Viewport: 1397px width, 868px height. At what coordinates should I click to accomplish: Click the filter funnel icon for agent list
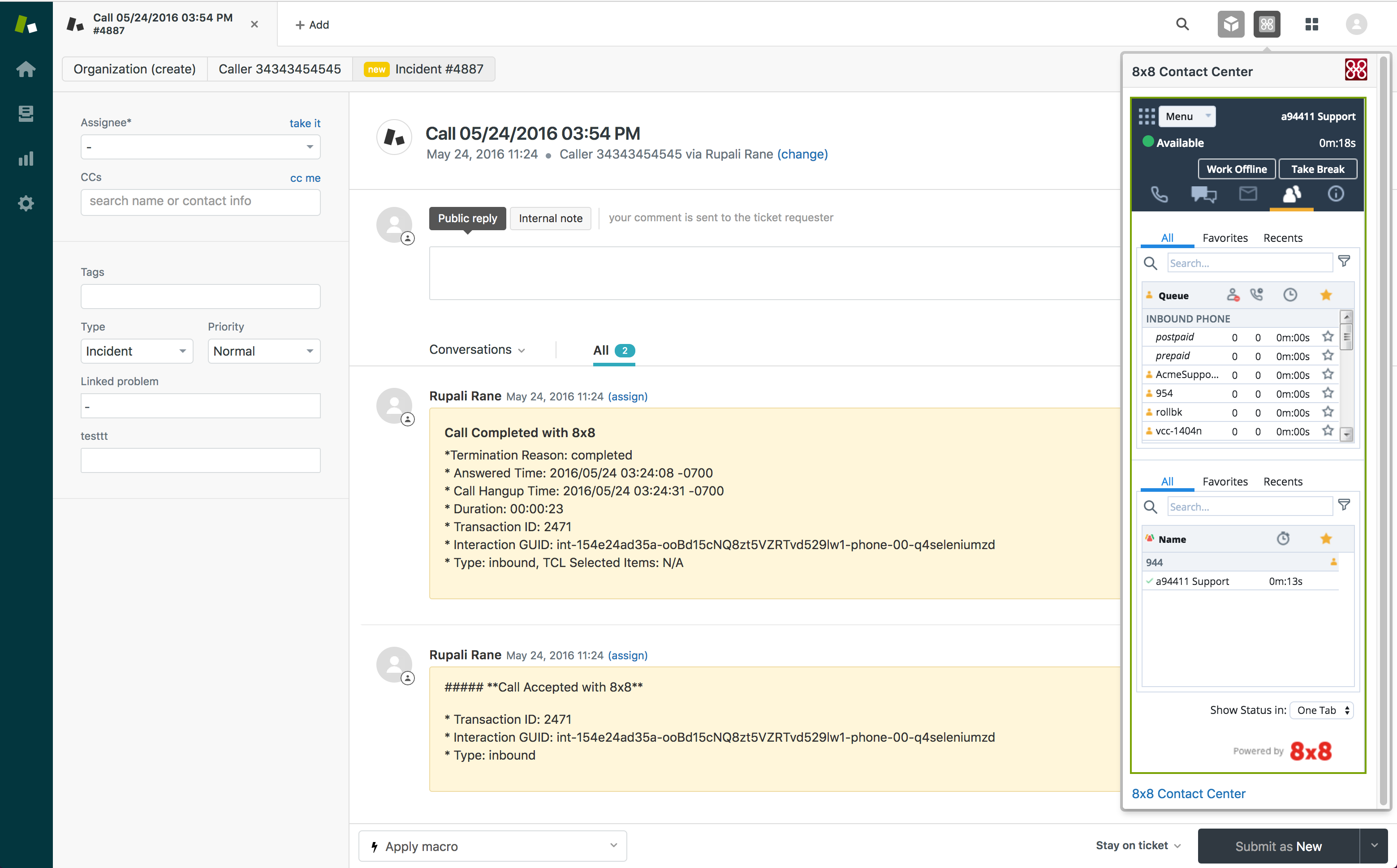[1344, 505]
